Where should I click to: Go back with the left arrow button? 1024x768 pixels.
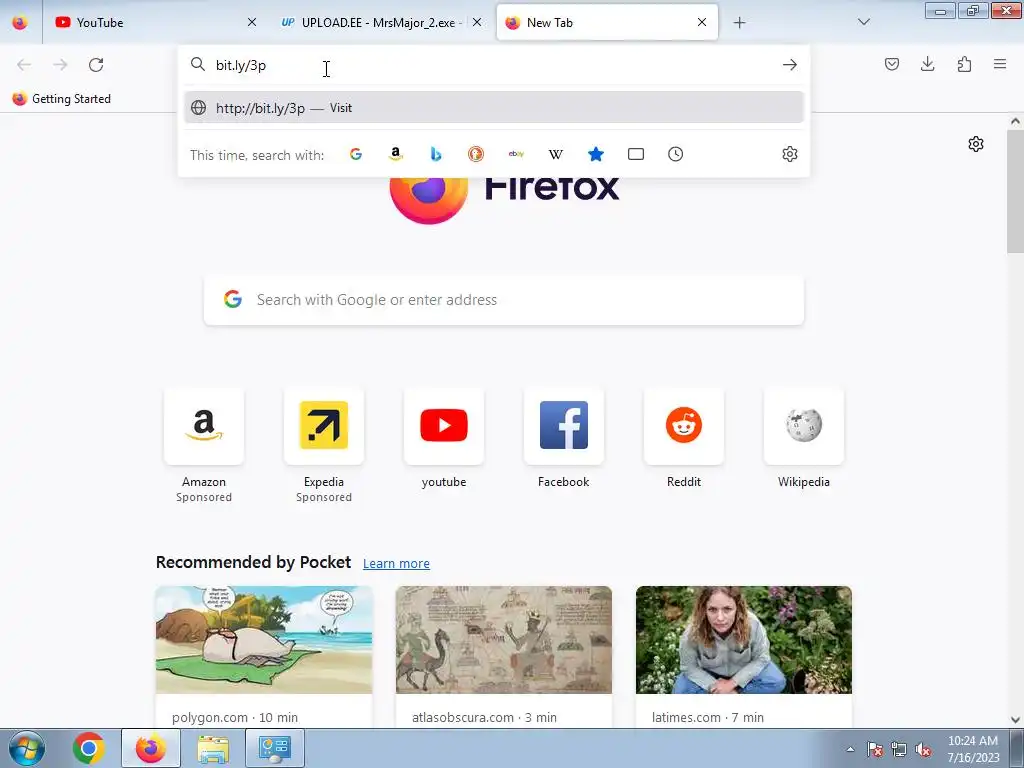[x=24, y=65]
